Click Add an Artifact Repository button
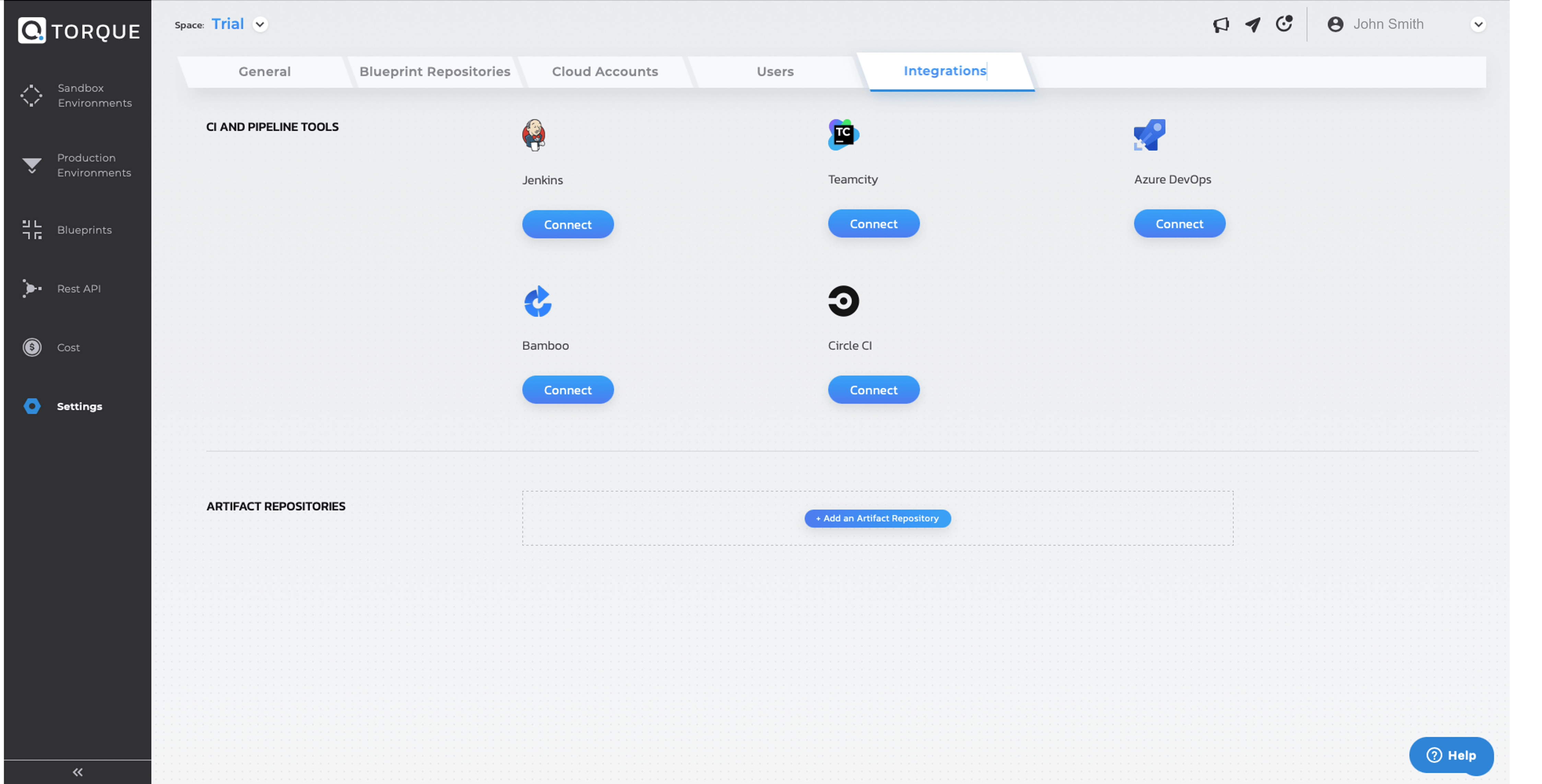 pos(877,518)
